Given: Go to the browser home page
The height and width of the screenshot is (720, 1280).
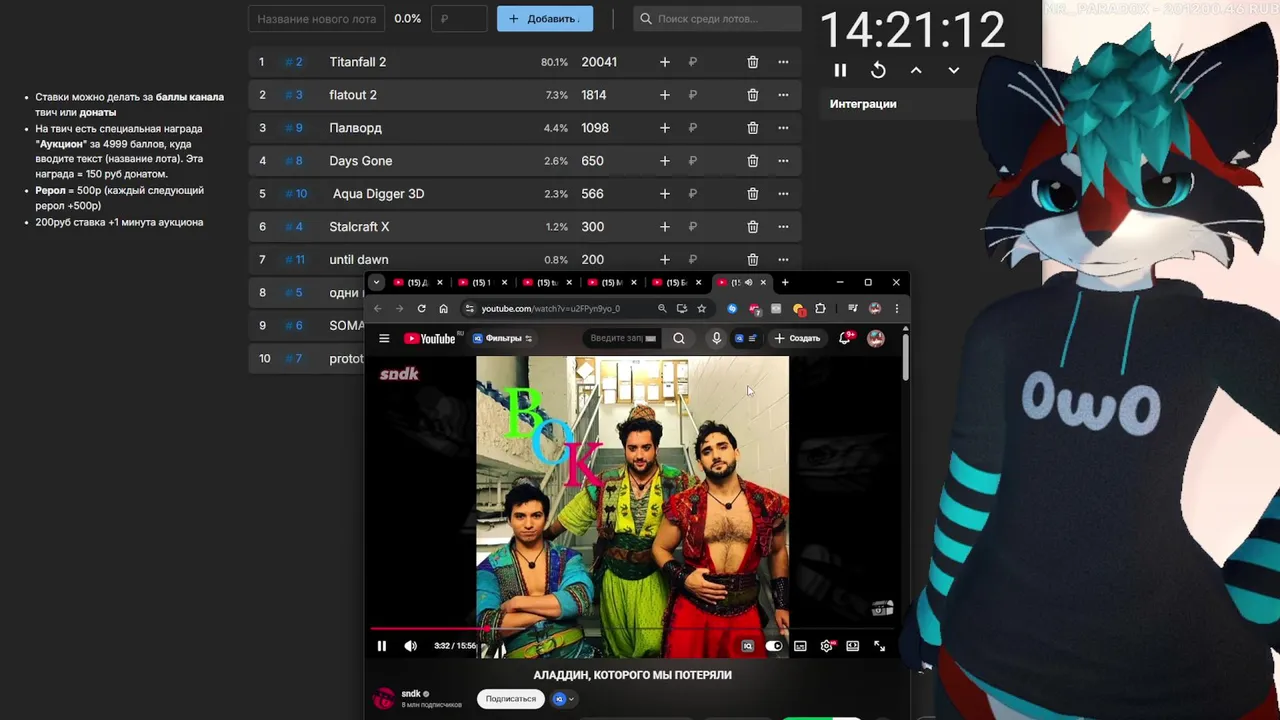Looking at the screenshot, I should tap(444, 309).
